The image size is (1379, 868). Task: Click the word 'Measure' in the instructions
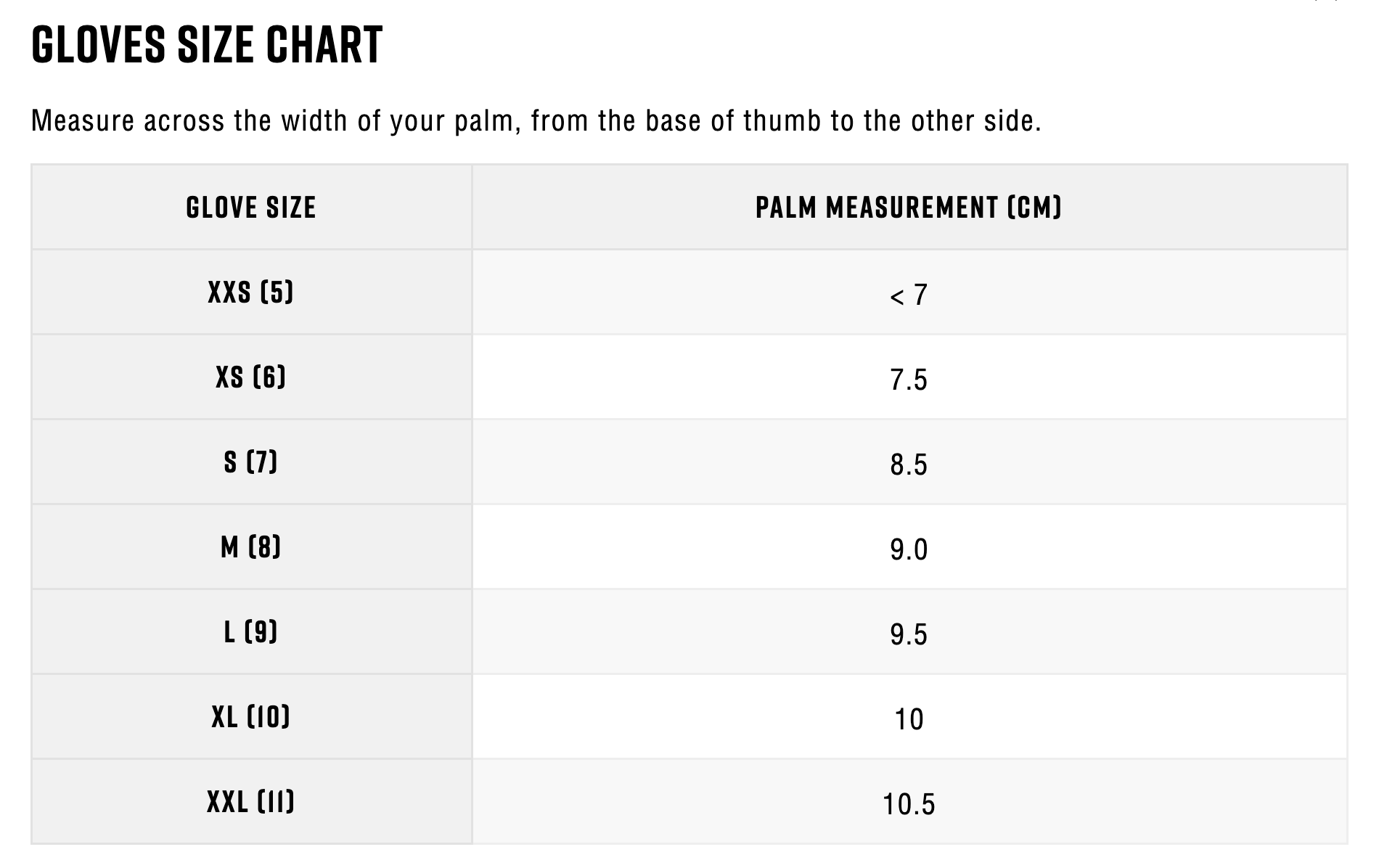click(x=83, y=121)
